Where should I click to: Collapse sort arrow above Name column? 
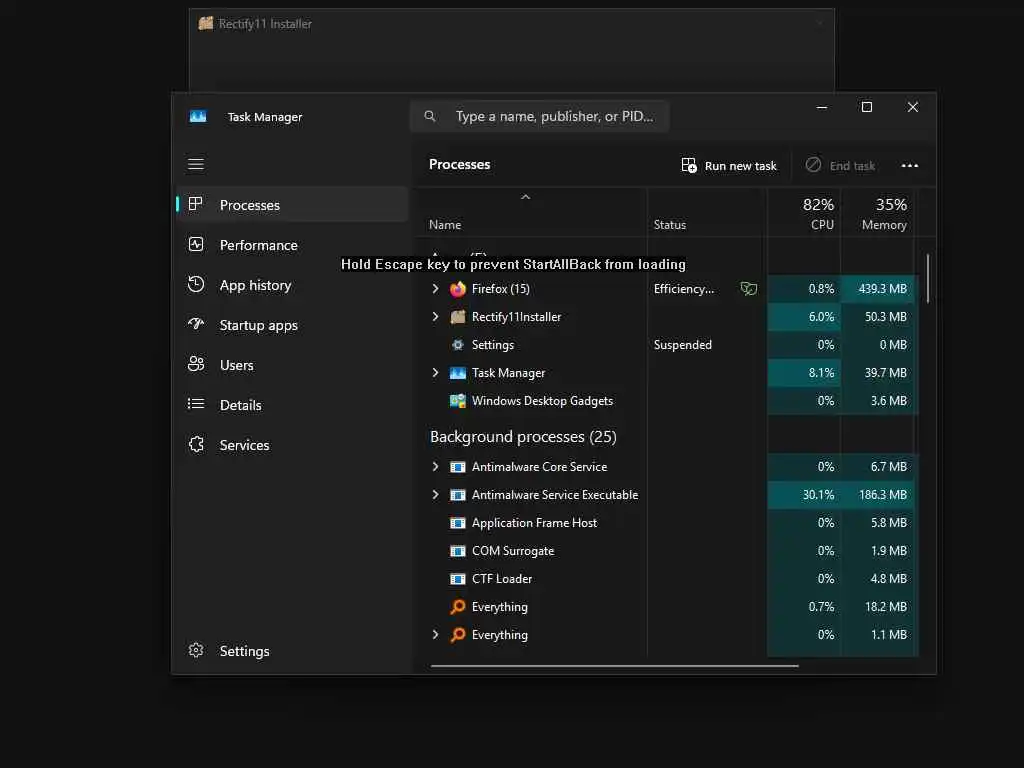click(x=525, y=197)
